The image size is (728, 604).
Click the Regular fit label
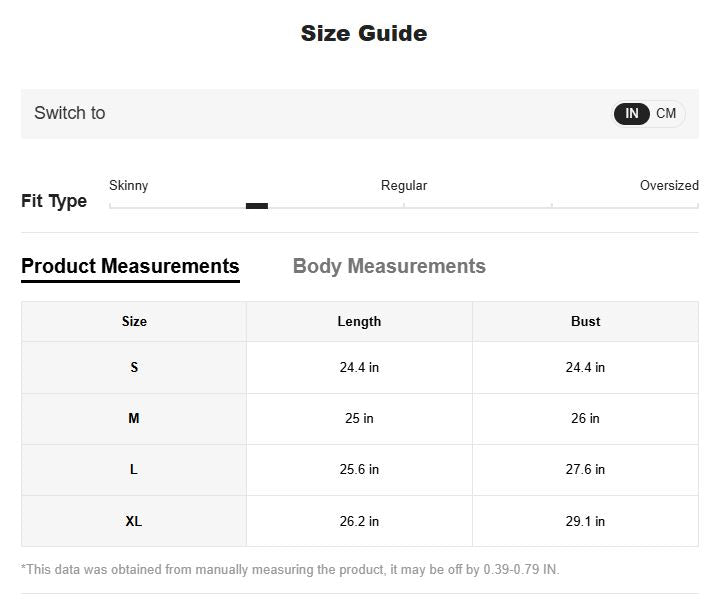coord(404,185)
